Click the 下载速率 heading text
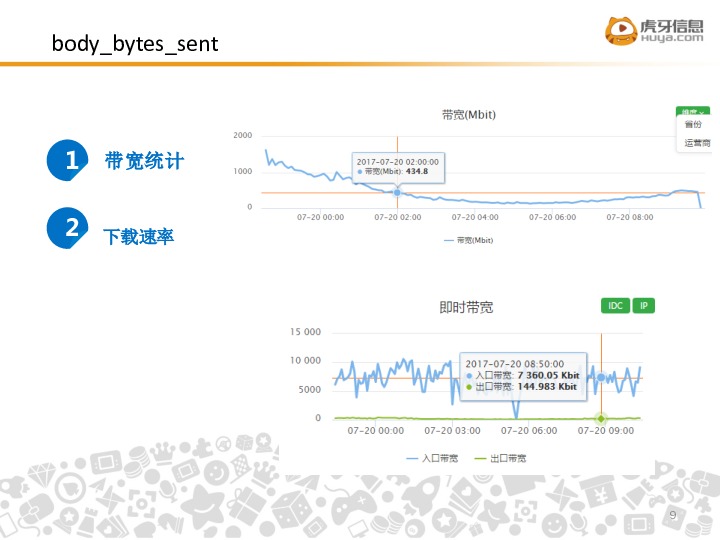 click(138, 238)
